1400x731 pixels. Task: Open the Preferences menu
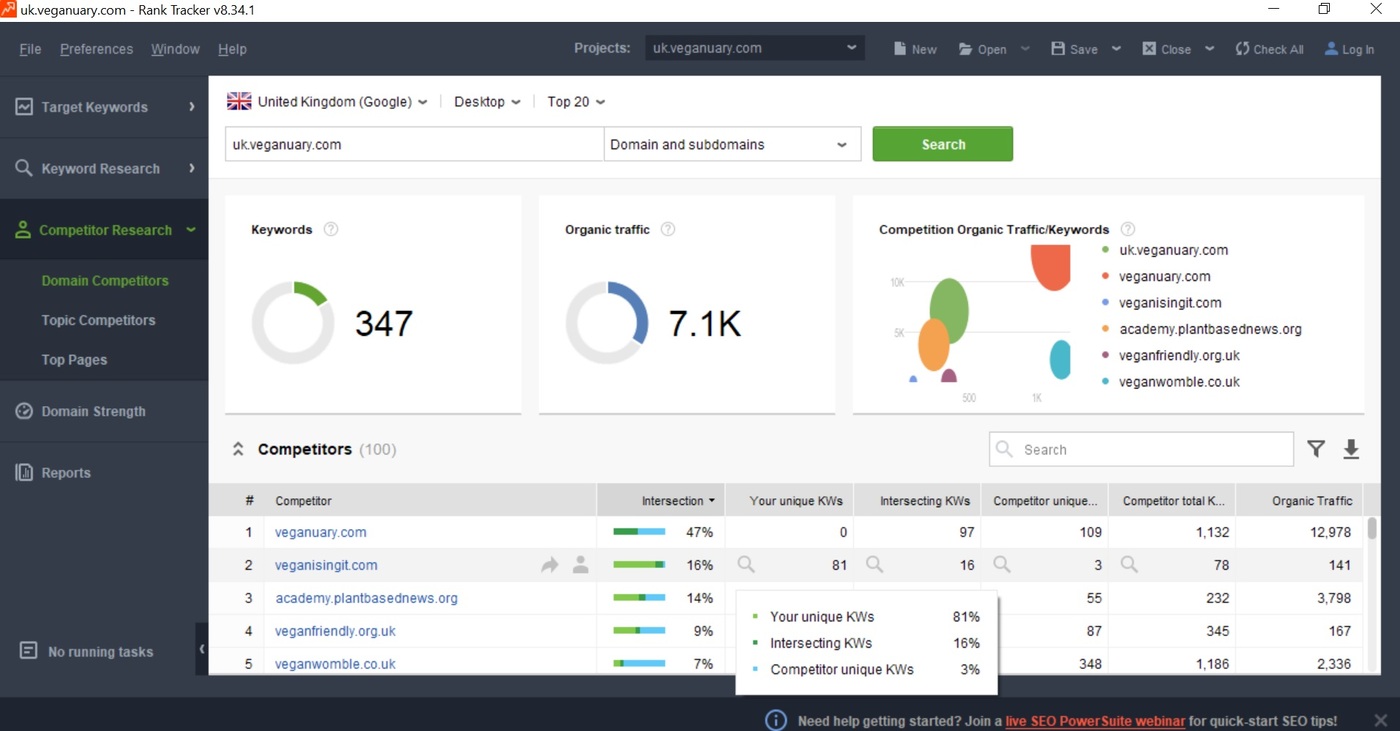96,49
